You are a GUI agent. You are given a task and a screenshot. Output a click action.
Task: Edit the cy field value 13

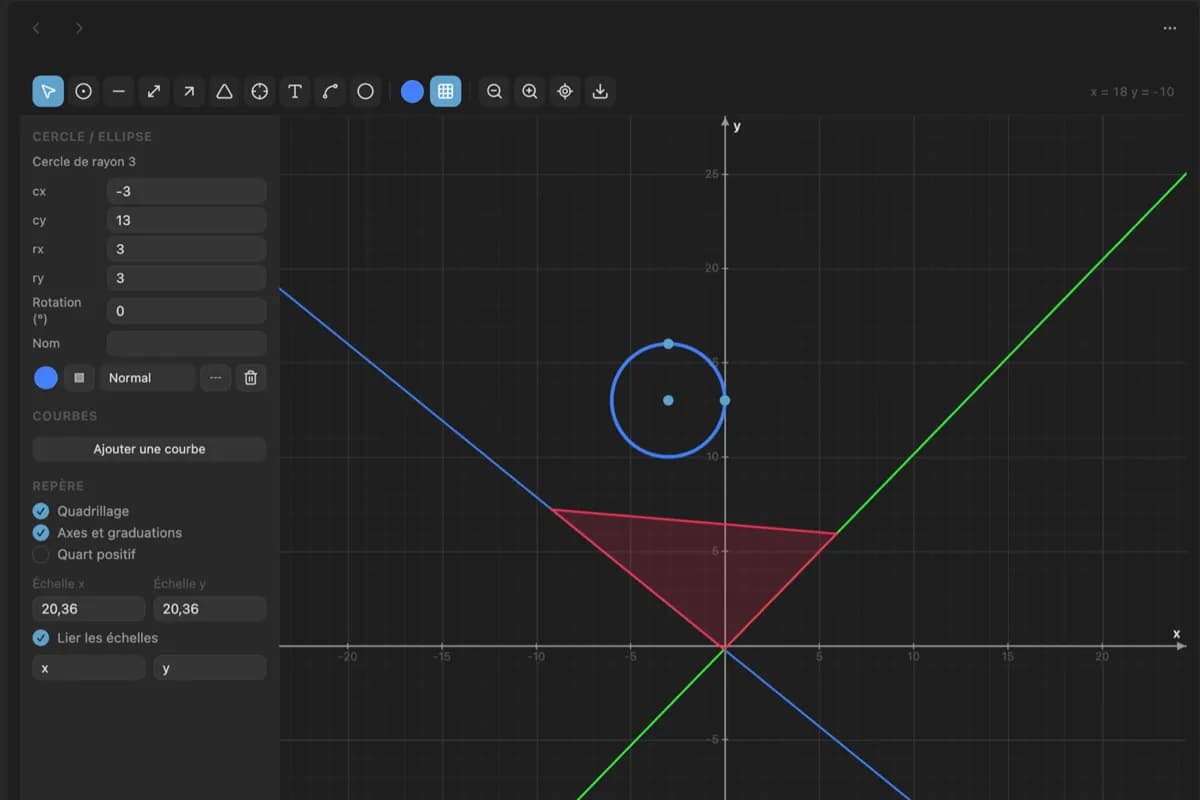pyautogui.click(x=186, y=220)
